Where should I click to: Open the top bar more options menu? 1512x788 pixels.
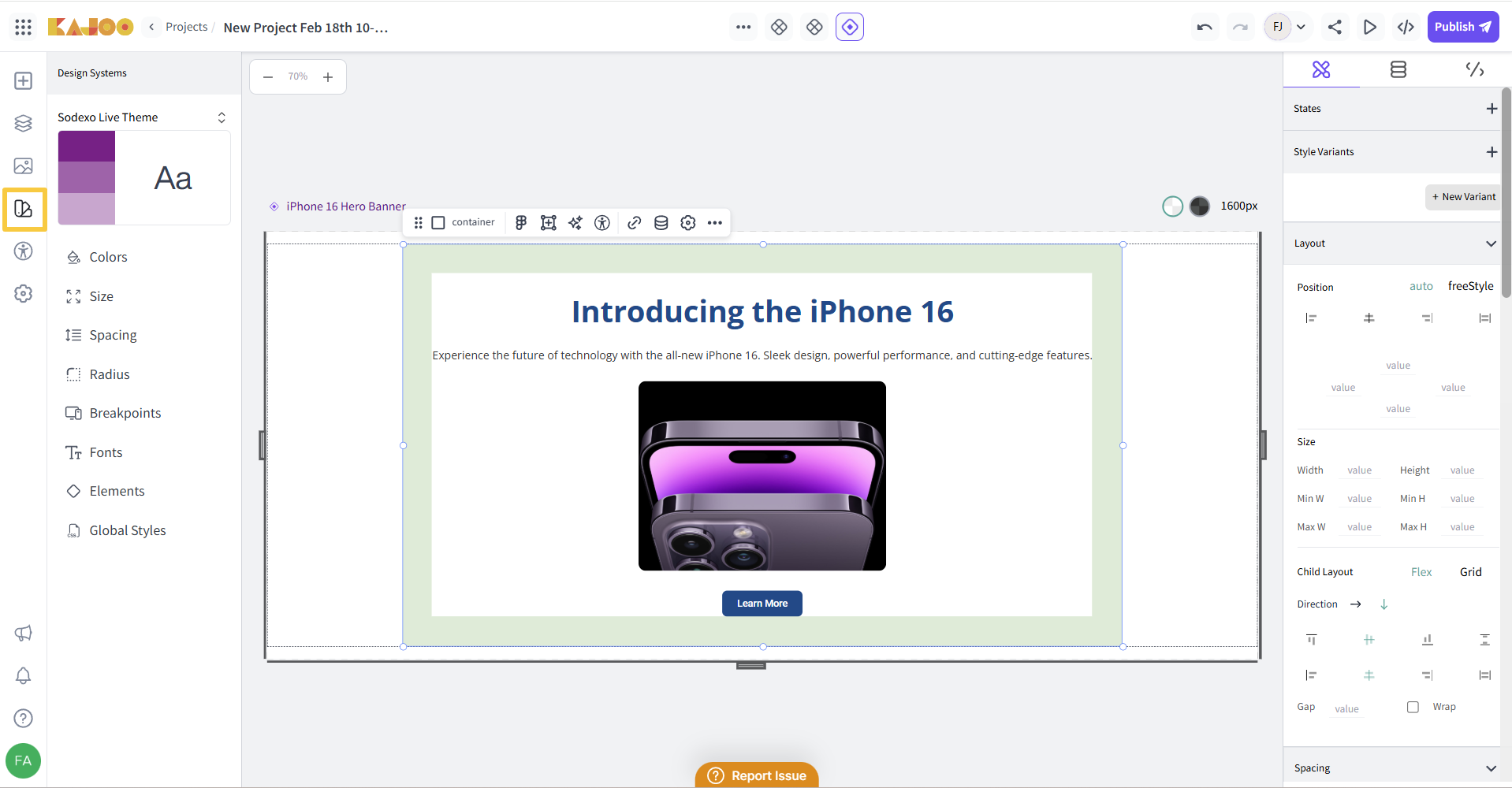743,27
